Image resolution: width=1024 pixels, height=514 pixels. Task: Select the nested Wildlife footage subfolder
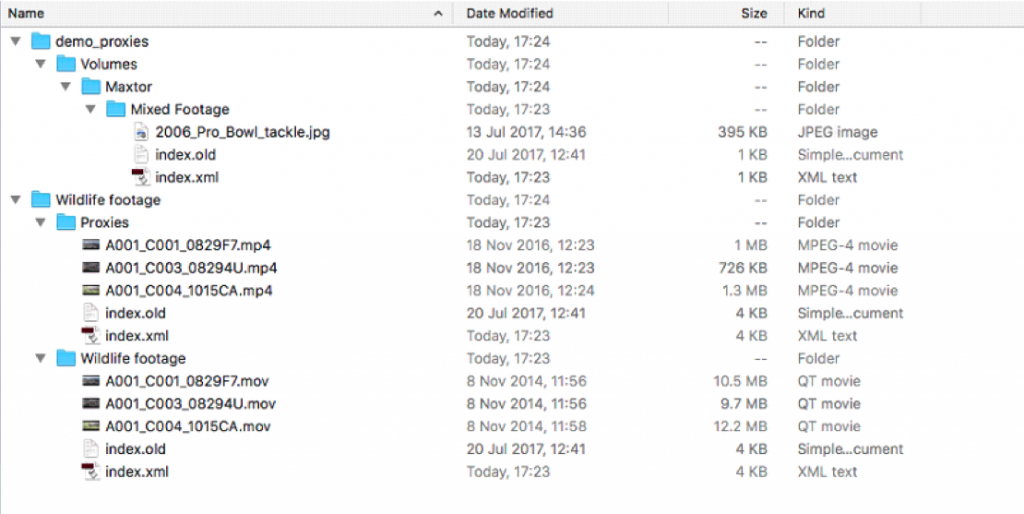tap(133, 359)
